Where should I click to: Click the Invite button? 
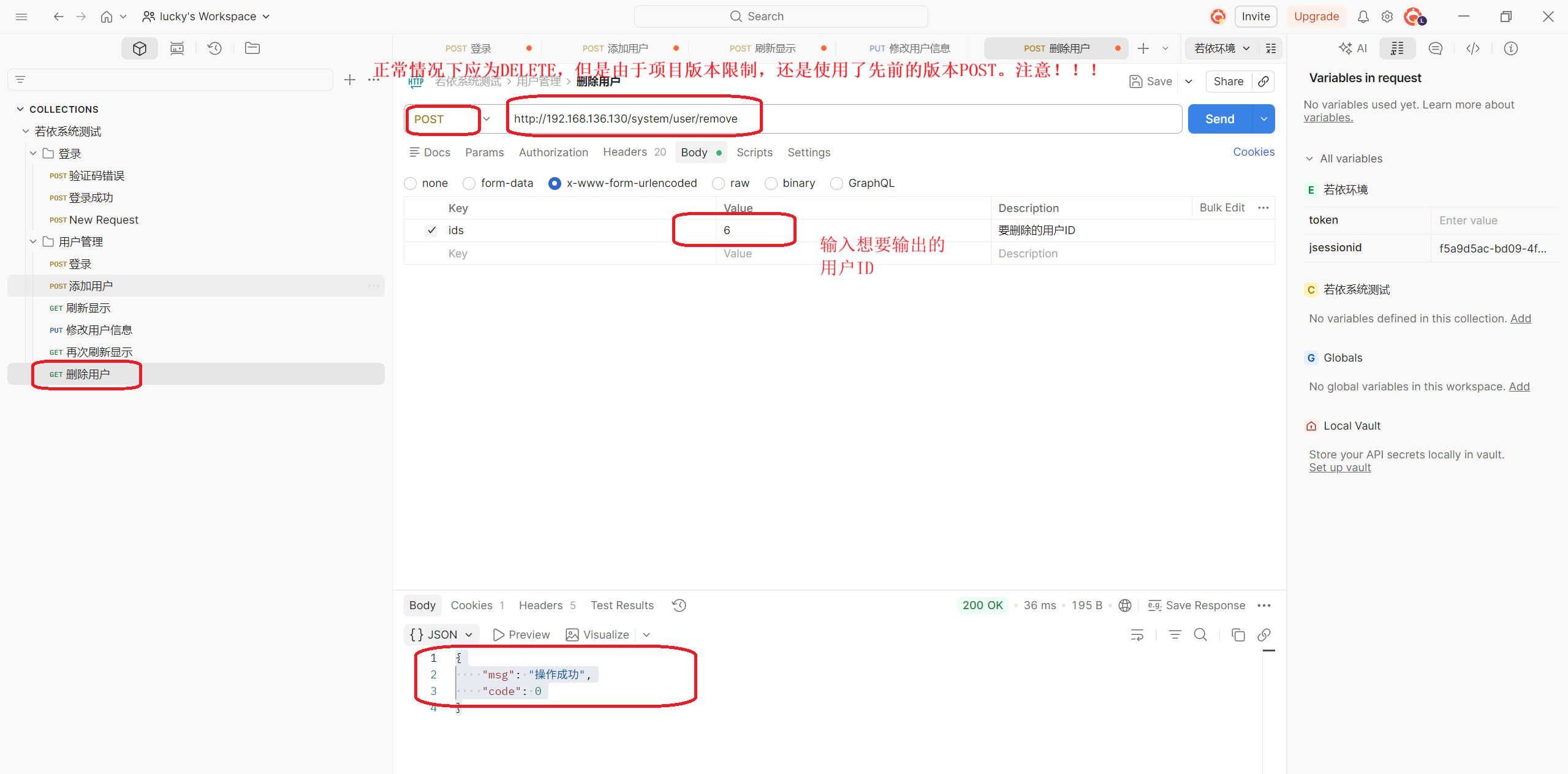(x=1256, y=17)
